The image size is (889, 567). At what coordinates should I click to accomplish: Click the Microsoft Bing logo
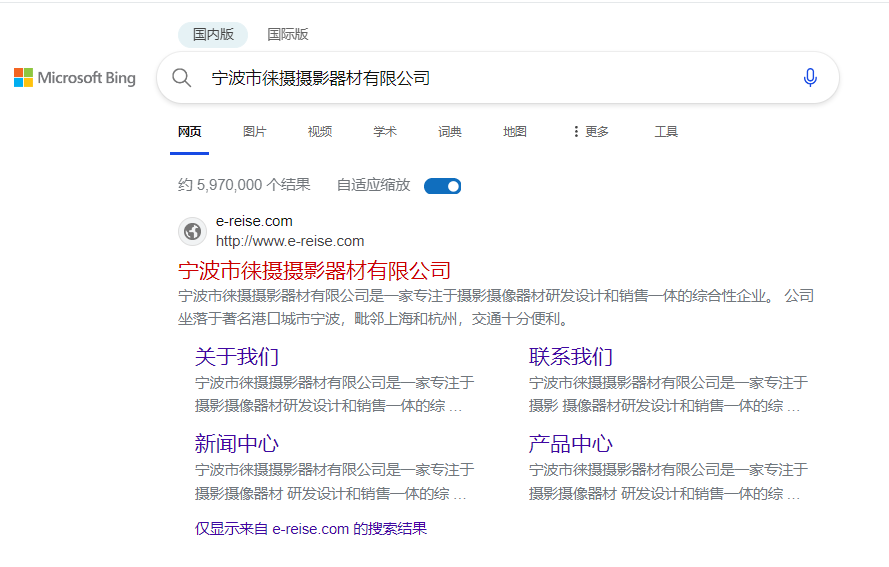tap(75, 78)
